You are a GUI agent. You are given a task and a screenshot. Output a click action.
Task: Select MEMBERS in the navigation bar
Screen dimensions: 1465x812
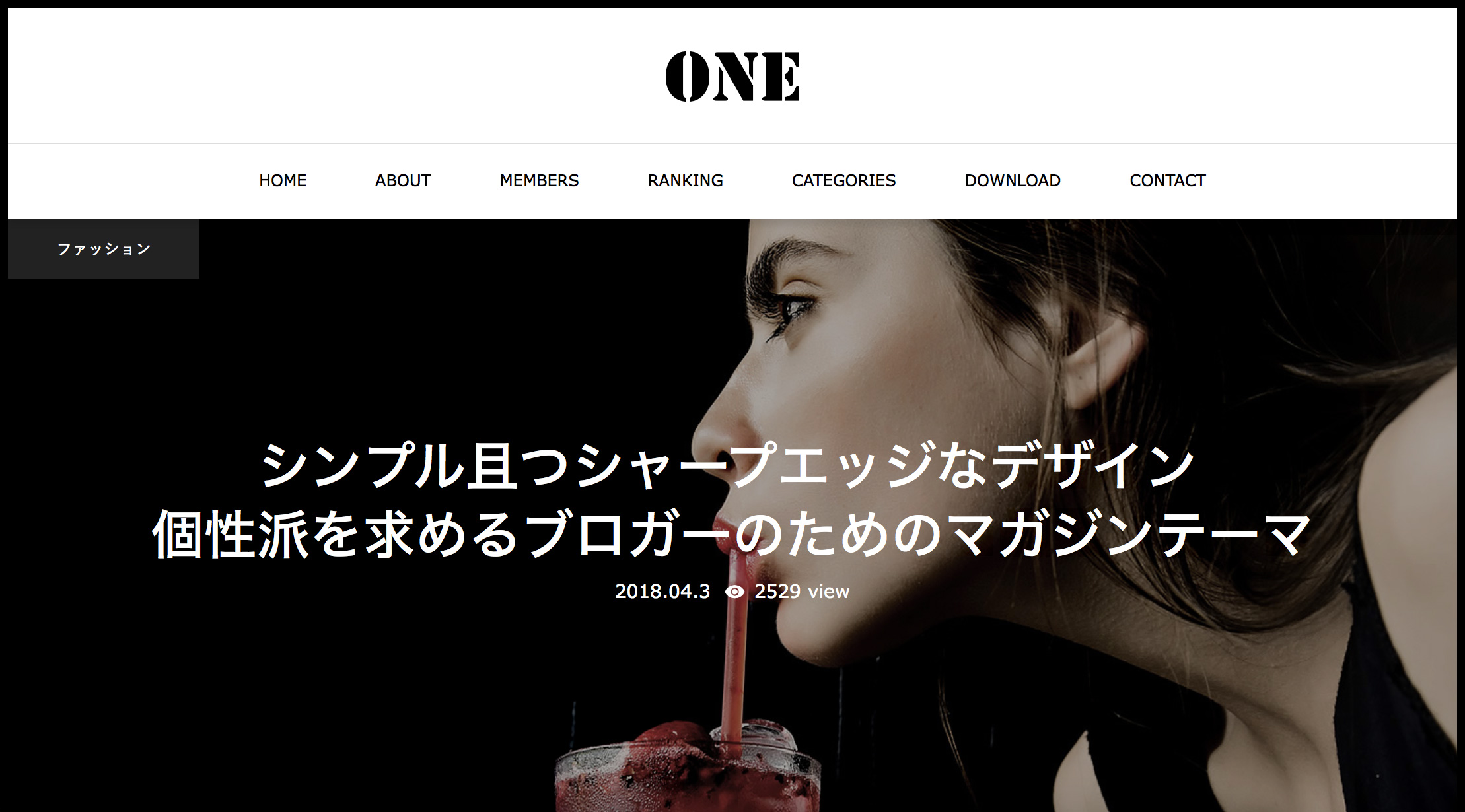pyautogui.click(x=539, y=180)
